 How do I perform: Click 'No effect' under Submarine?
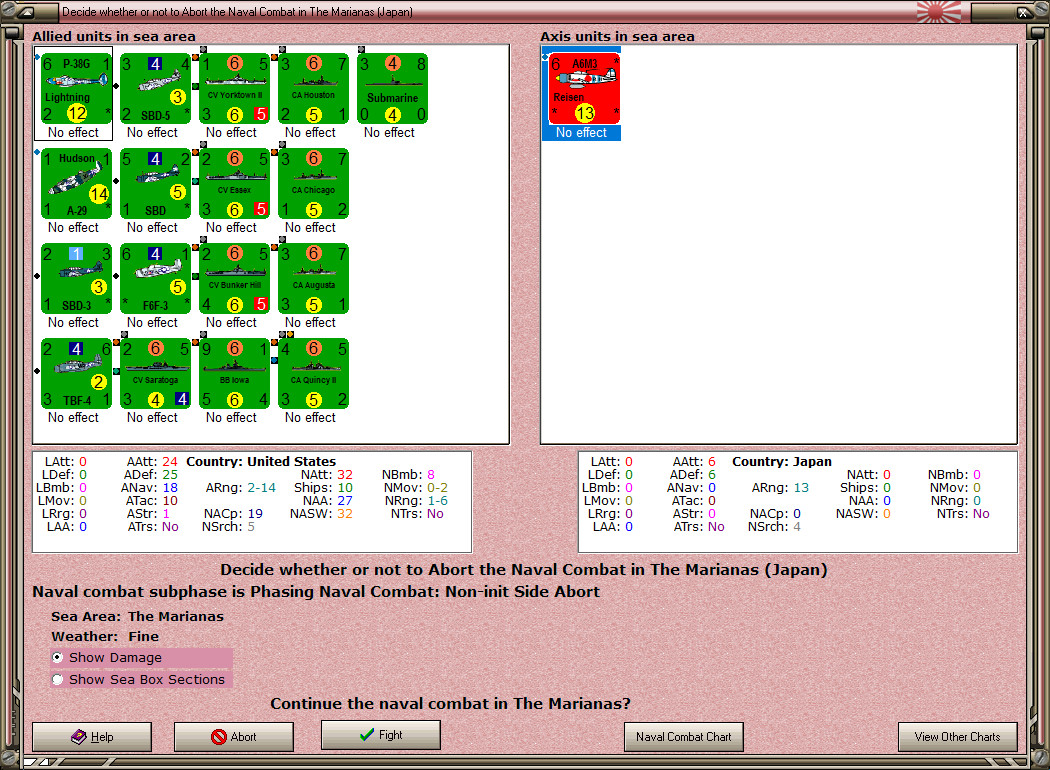[x=390, y=133]
